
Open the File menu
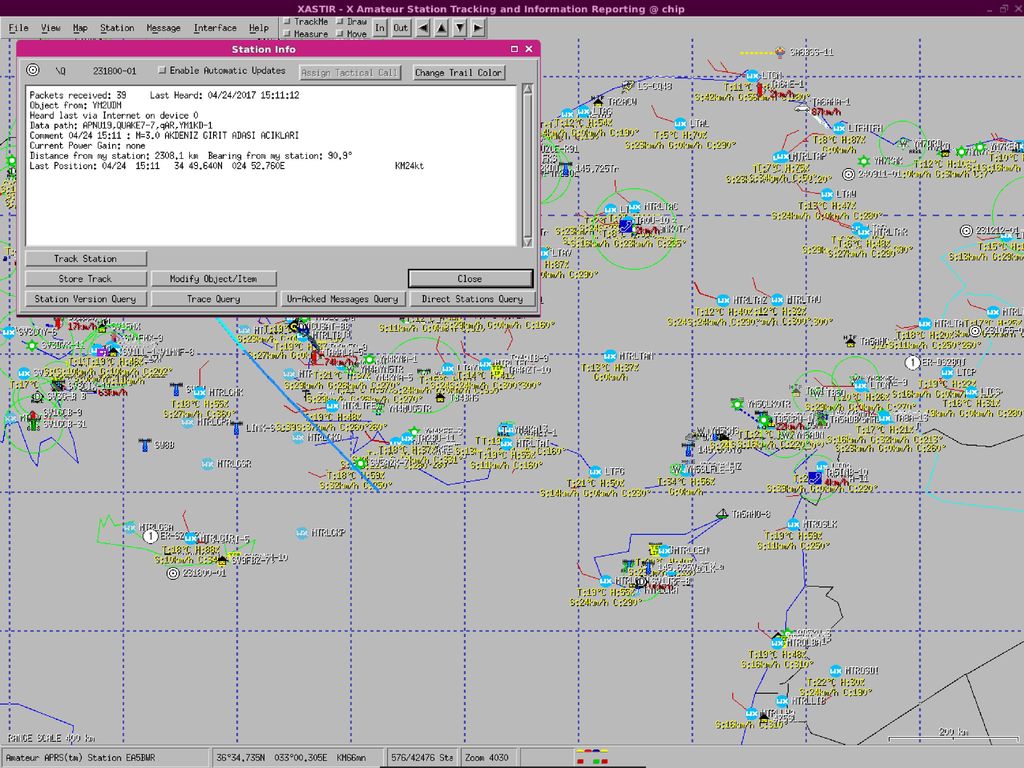pos(18,28)
